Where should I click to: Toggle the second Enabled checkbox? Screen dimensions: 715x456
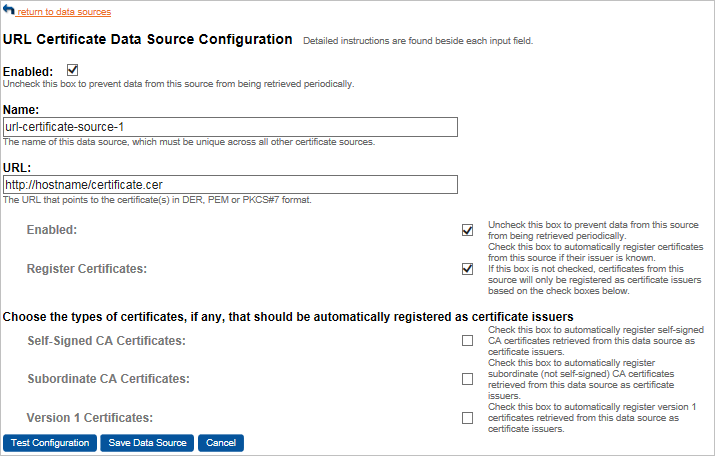click(467, 230)
